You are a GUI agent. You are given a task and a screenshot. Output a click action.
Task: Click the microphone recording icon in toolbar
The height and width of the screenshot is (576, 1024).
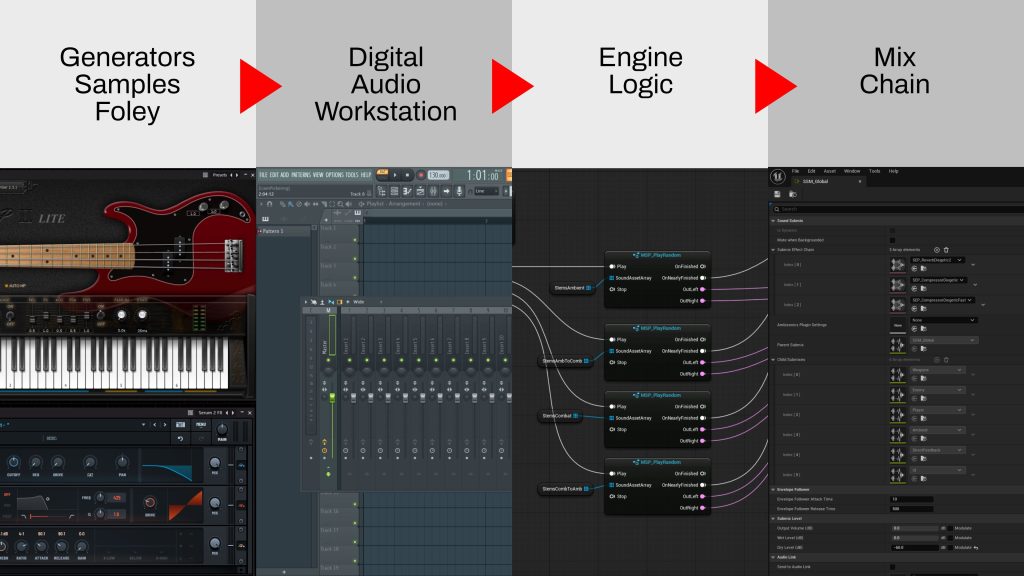pos(459,191)
